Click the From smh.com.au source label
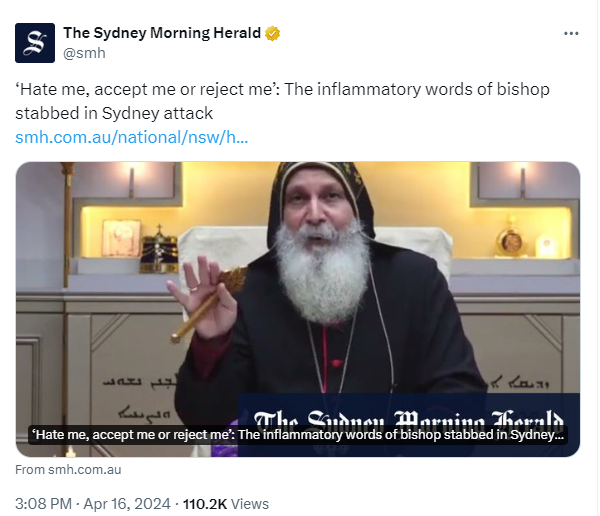Image resolution: width=600 pixels, height=516 pixels. (x=68, y=470)
